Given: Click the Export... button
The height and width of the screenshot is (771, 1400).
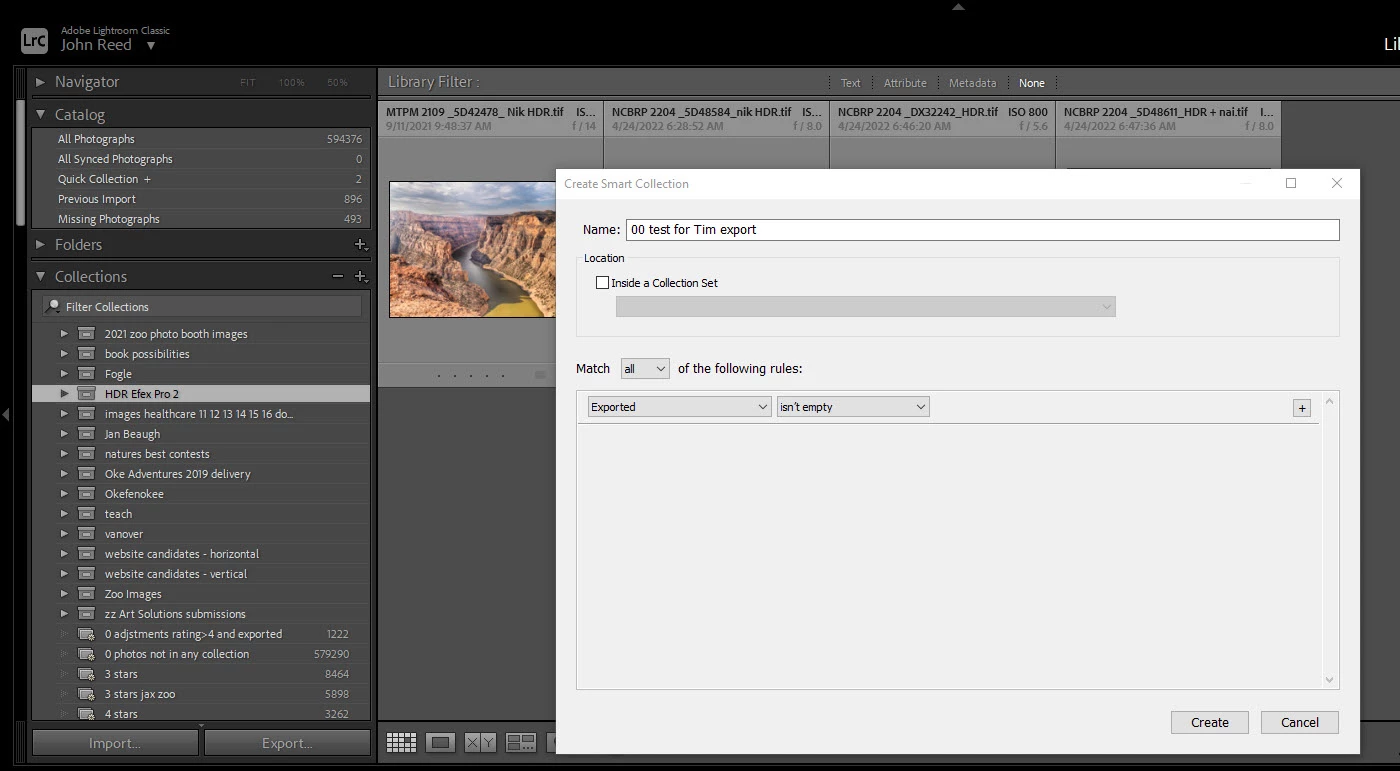Looking at the screenshot, I should 287,743.
